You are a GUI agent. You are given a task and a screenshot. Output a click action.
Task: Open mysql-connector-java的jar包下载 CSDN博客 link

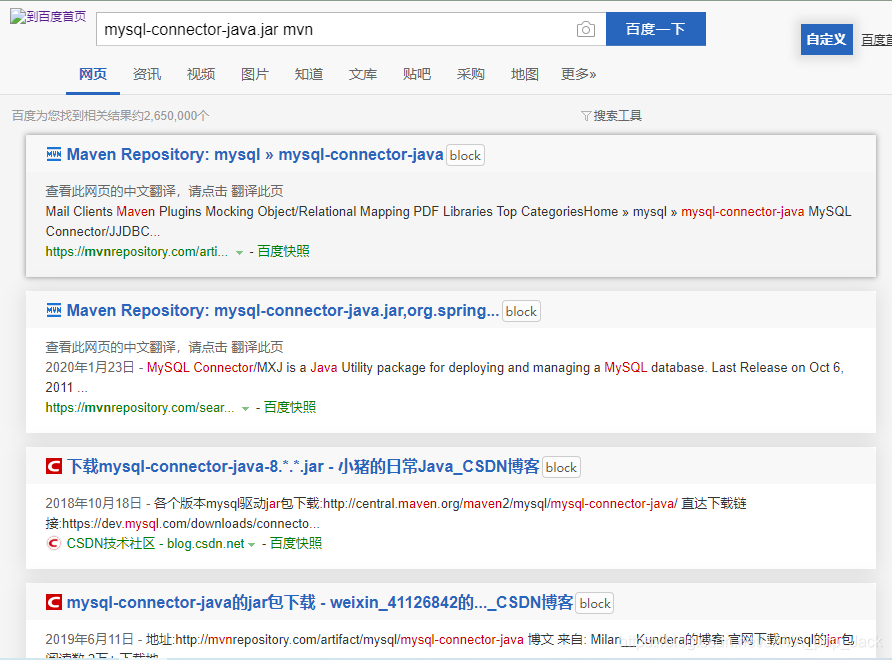320,602
